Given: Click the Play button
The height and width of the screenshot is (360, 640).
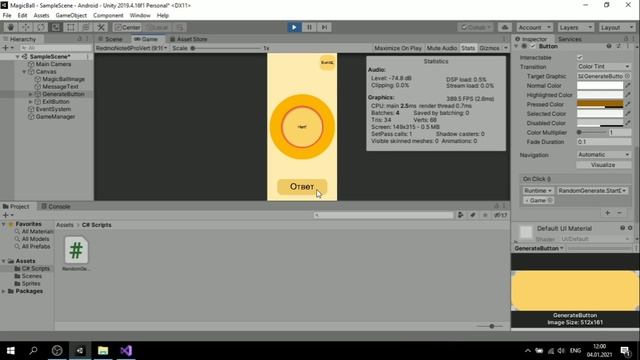Looking at the screenshot, I should (x=294, y=27).
